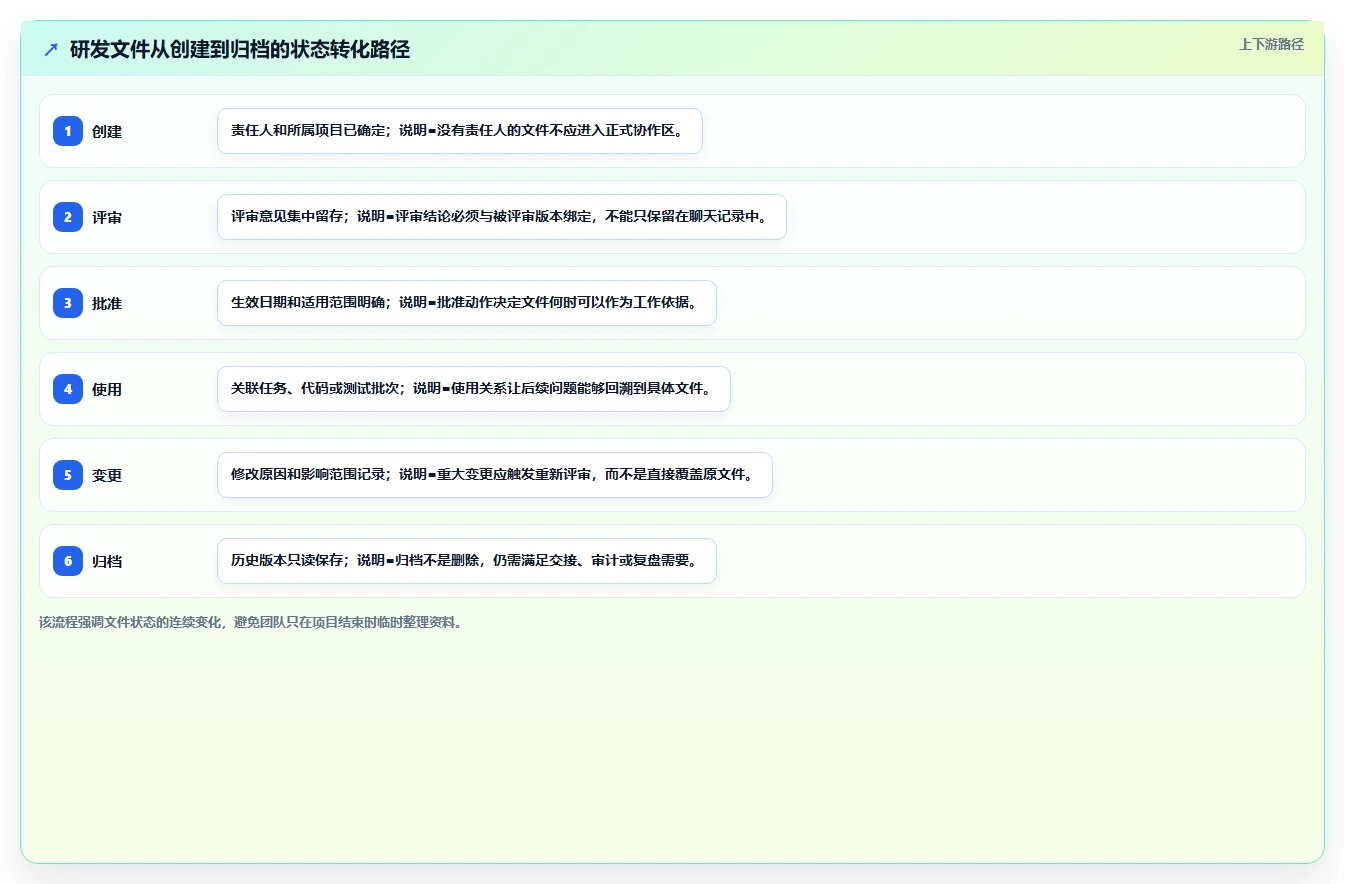Click step number badge 1
The height and width of the screenshot is (884, 1345).
[x=68, y=131]
